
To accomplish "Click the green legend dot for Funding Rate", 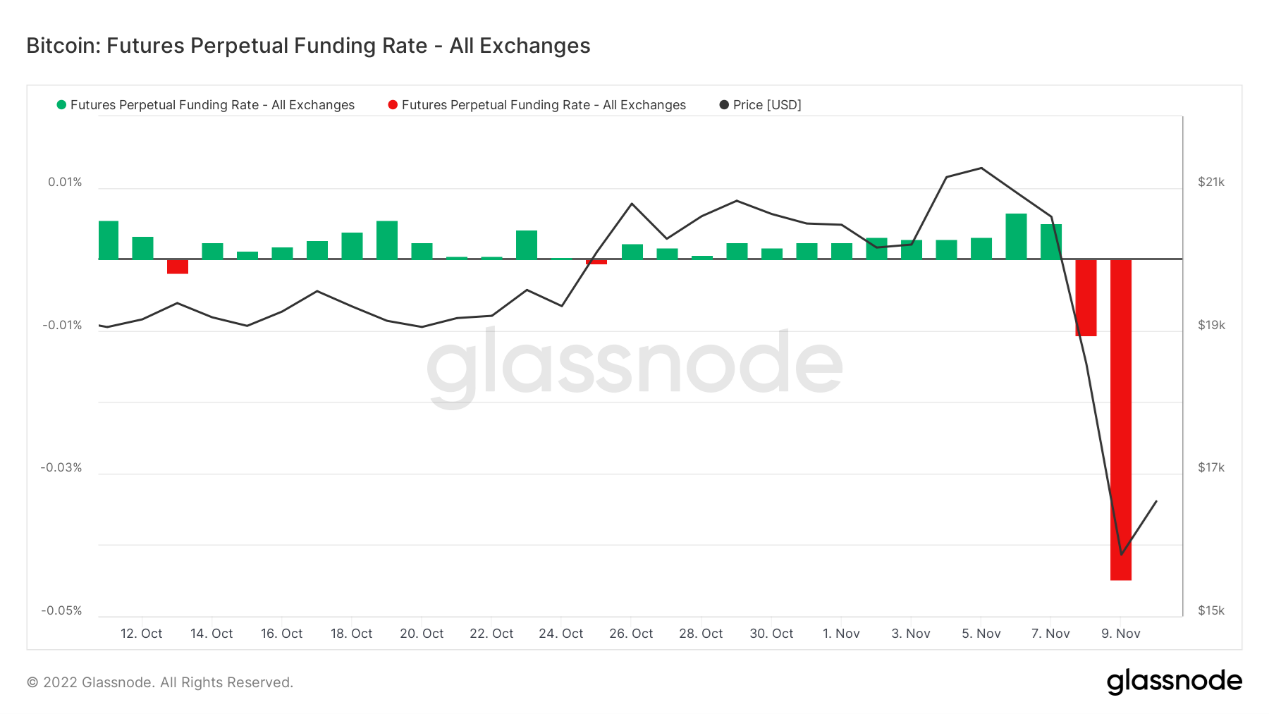I will [x=62, y=105].
